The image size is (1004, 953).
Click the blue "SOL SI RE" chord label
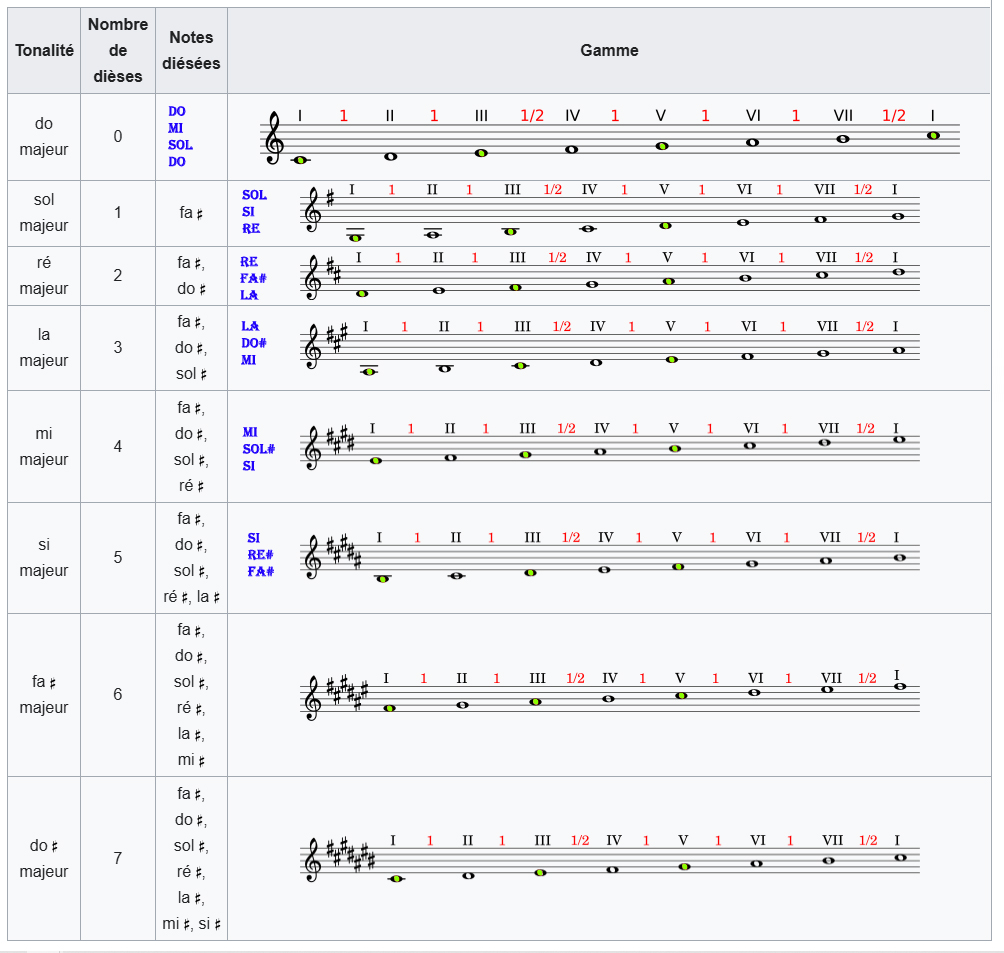[254, 212]
